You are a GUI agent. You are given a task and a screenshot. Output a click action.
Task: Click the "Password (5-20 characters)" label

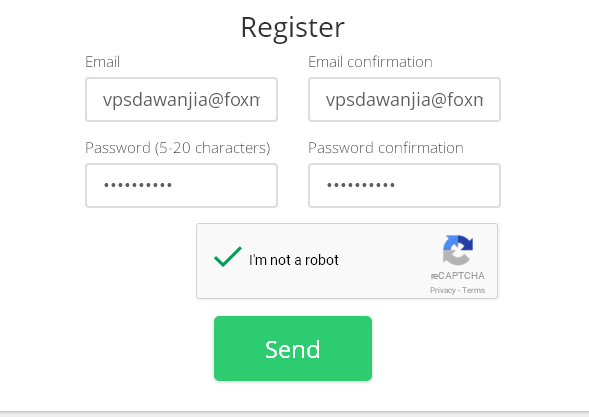click(x=178, y=148)
